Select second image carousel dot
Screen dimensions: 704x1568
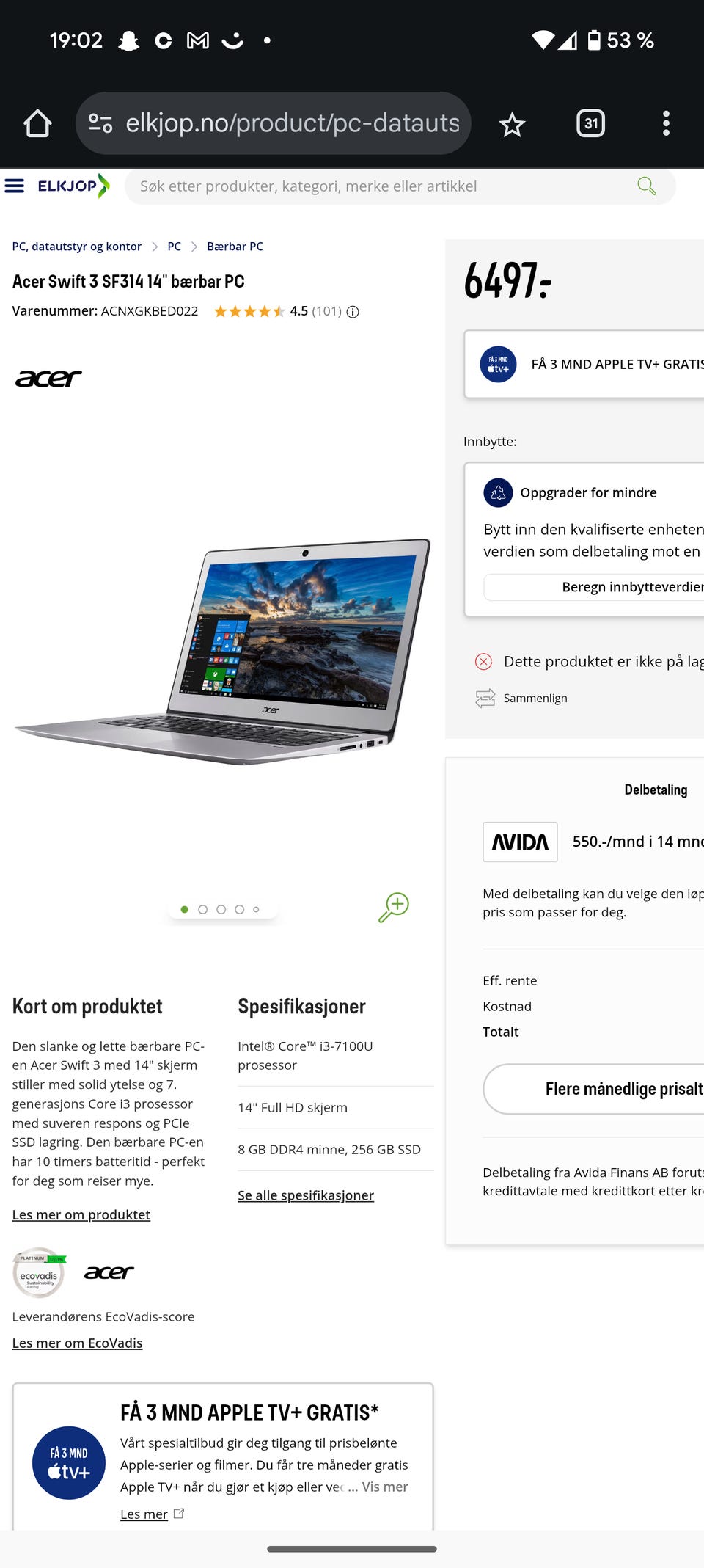202,909
